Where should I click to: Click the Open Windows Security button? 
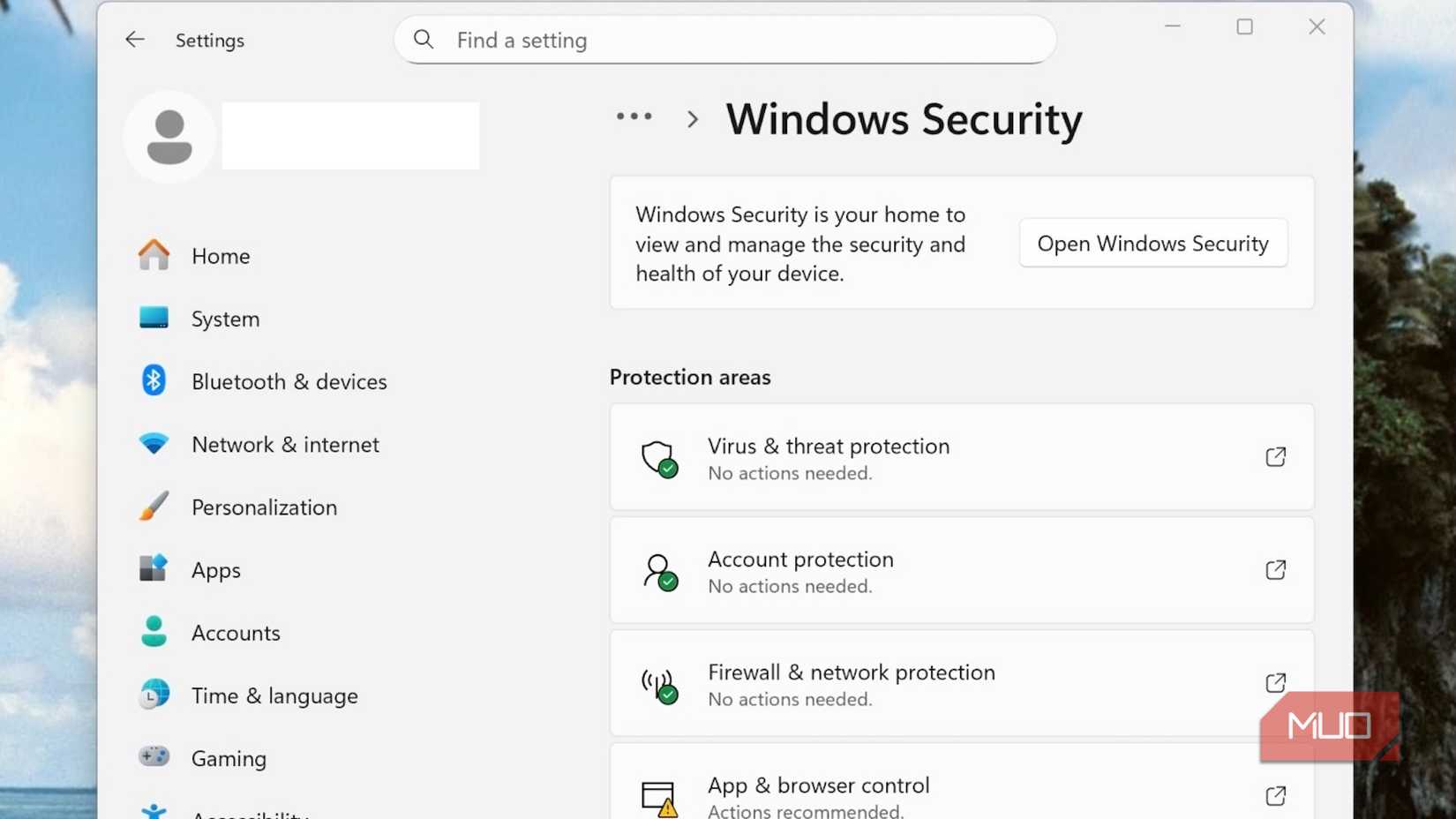1152,244
